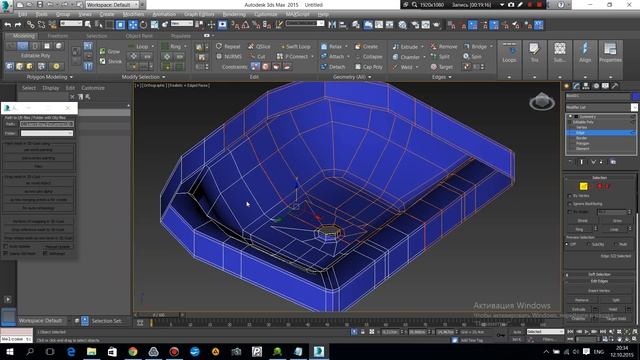This screenshot has height=360, width=640.
Task: Click the Target weld tool
Action: (442, 67)
